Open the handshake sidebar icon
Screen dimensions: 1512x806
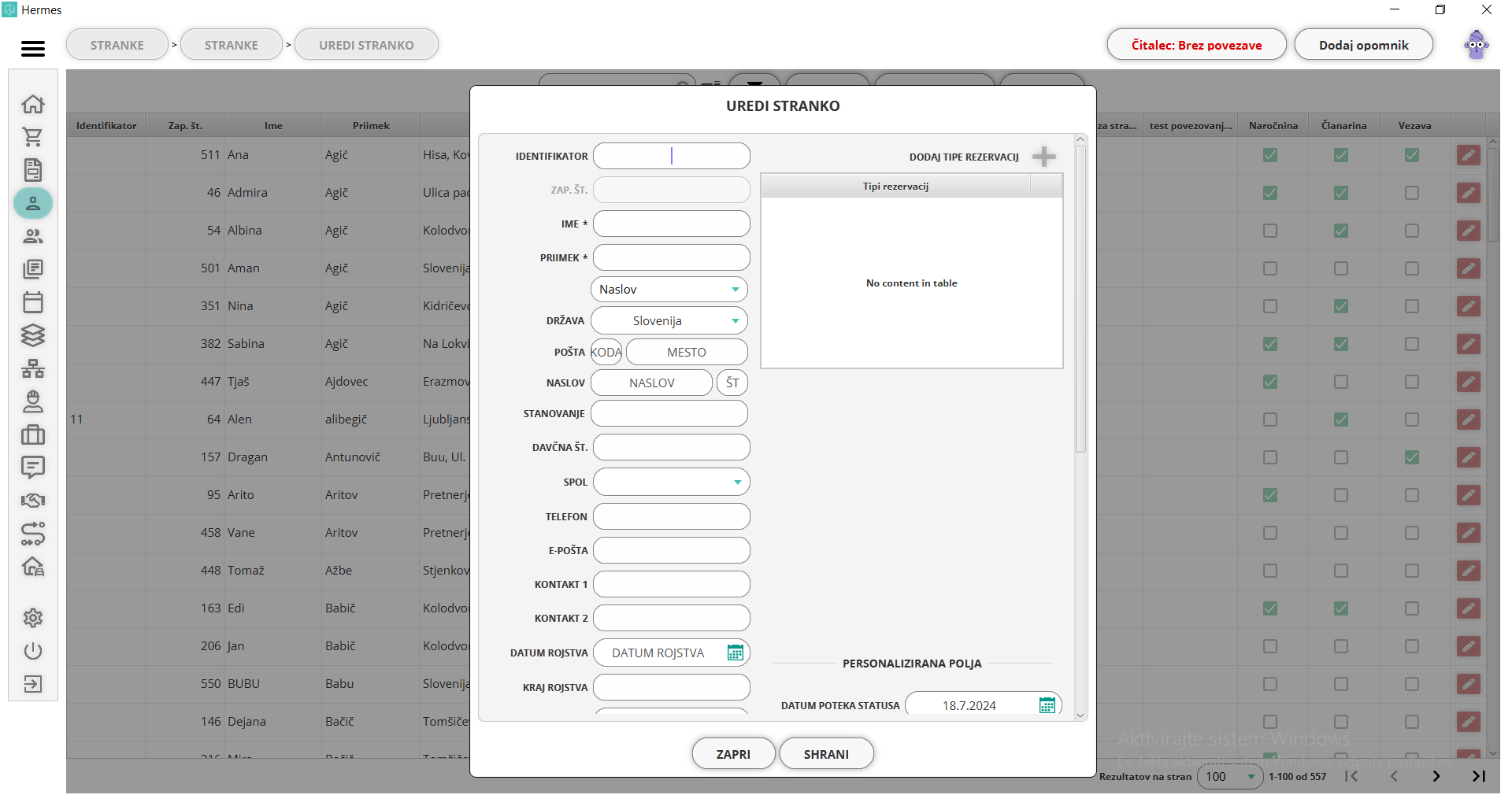pos(33,501)
